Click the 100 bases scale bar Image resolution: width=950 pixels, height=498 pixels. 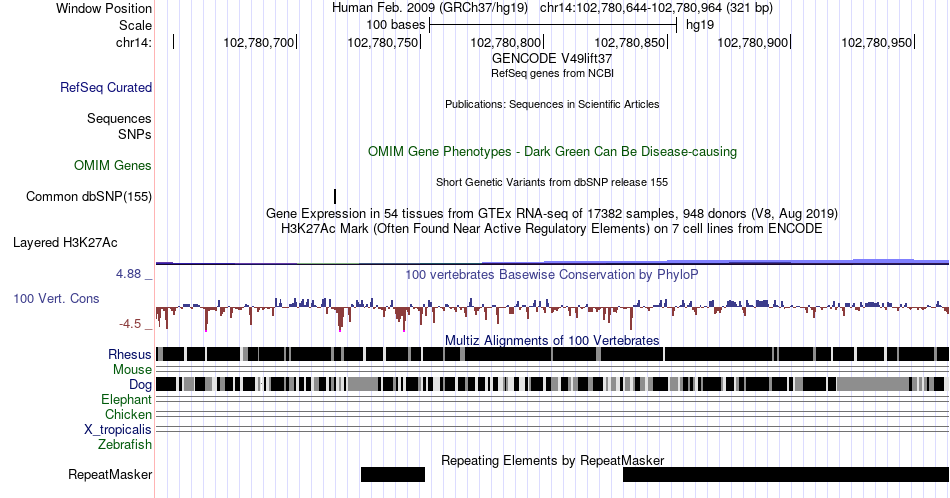553,25
